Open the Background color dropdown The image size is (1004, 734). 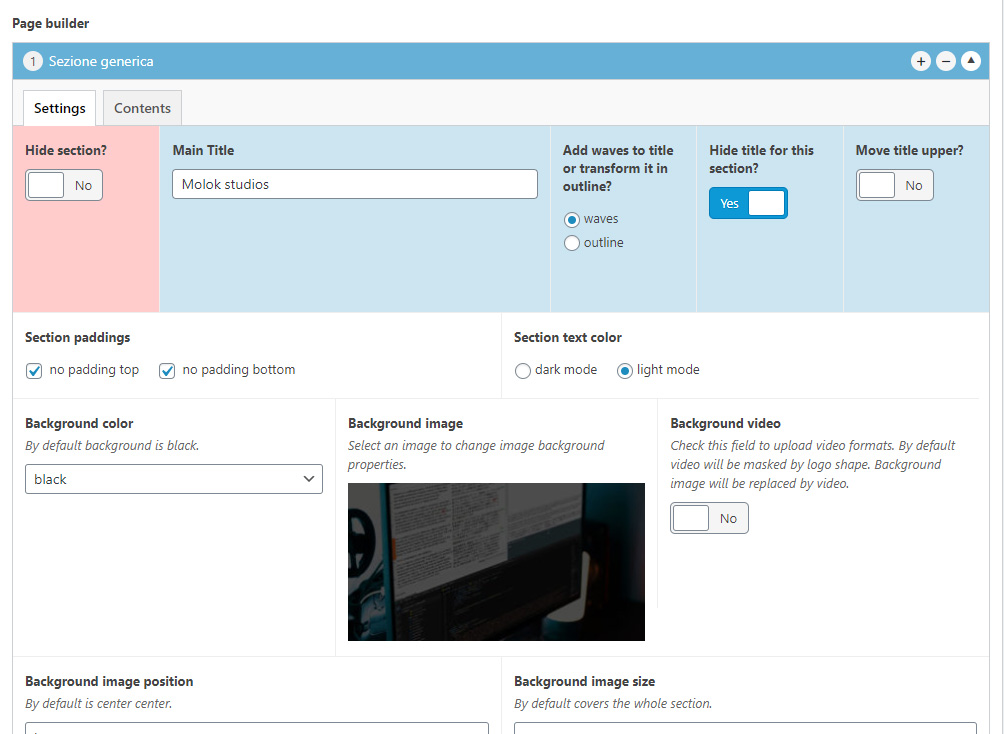174,479
